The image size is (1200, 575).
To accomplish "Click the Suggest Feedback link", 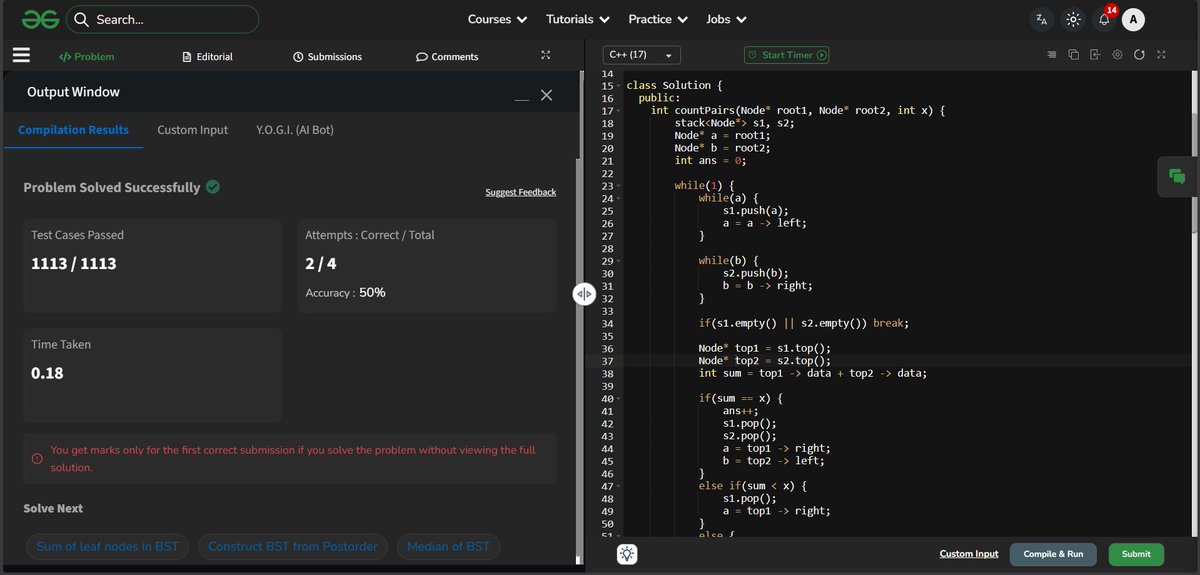I will [x=520, y=192].
